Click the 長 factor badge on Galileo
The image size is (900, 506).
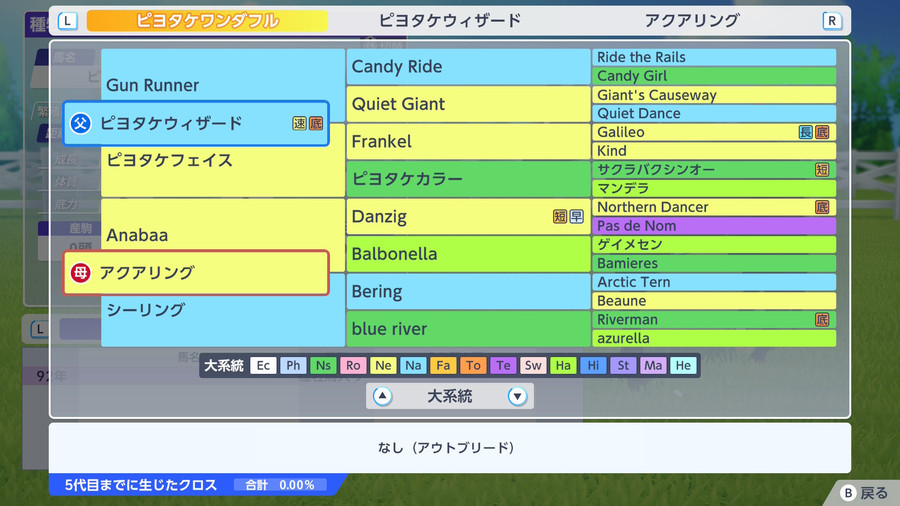pos(806,133)
